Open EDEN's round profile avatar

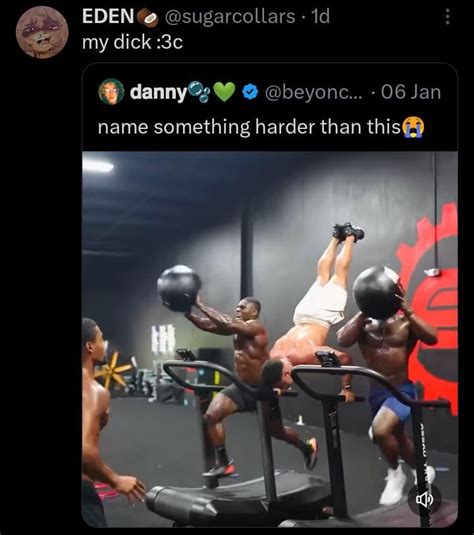coord(42,32)
